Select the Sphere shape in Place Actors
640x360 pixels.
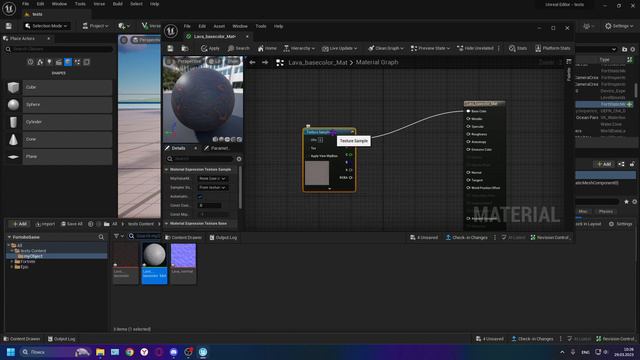(x=60, y=105)
